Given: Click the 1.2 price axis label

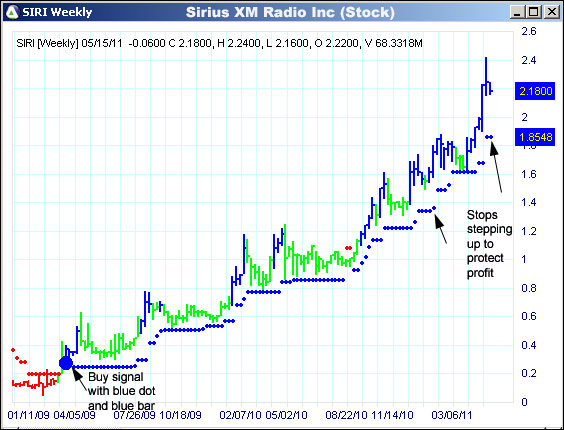Looking at the screenshot, I should click(529, 231).
